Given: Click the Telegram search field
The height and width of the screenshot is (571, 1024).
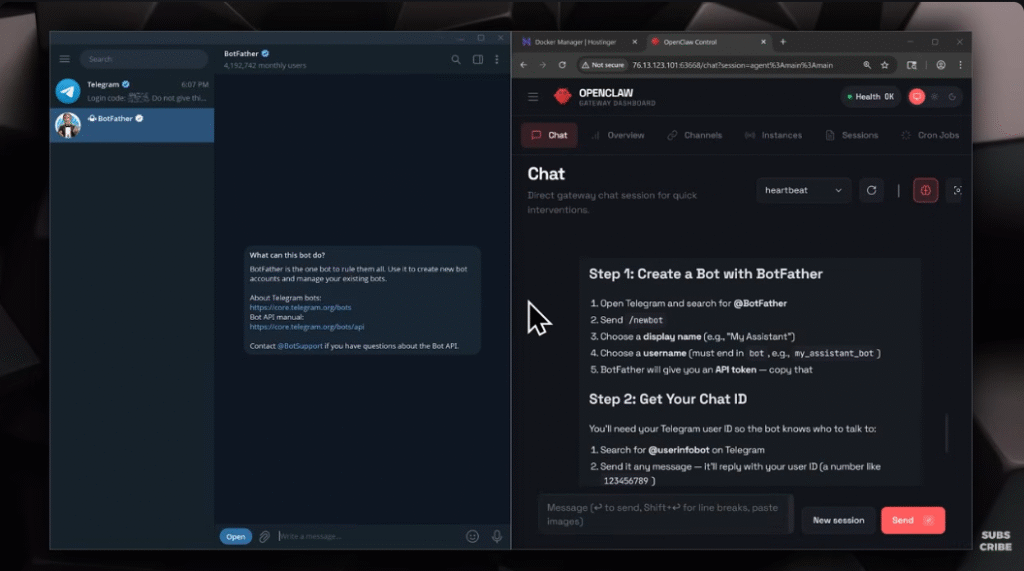Looking at the screenshot, I should (144, 59).
